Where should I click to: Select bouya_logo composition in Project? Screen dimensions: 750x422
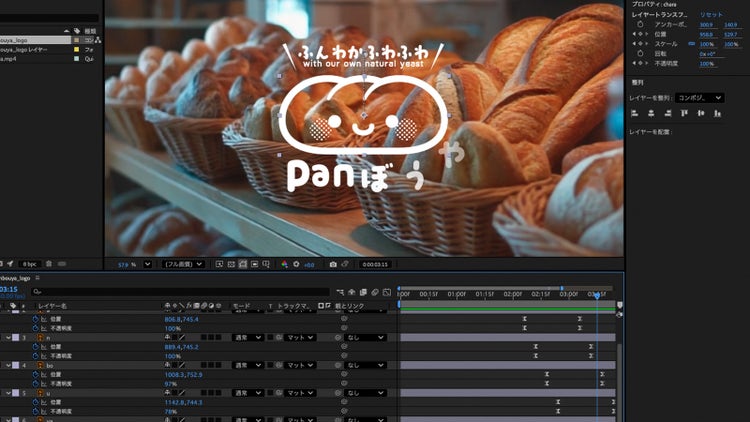[35, 40]
